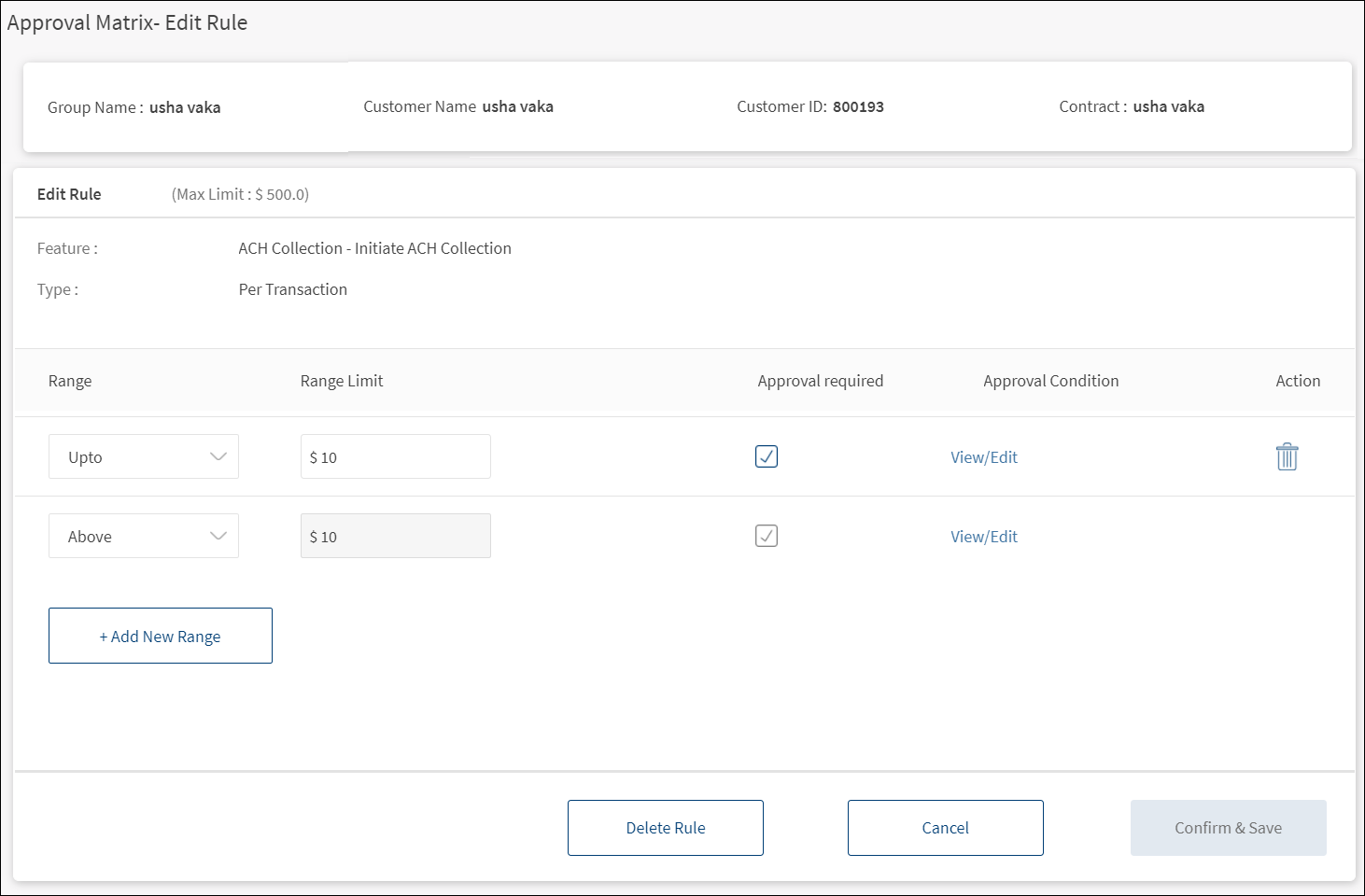The image size is (1365, 896).
Task: Click the greyed Above range limit field
Action: coord(396,536)
